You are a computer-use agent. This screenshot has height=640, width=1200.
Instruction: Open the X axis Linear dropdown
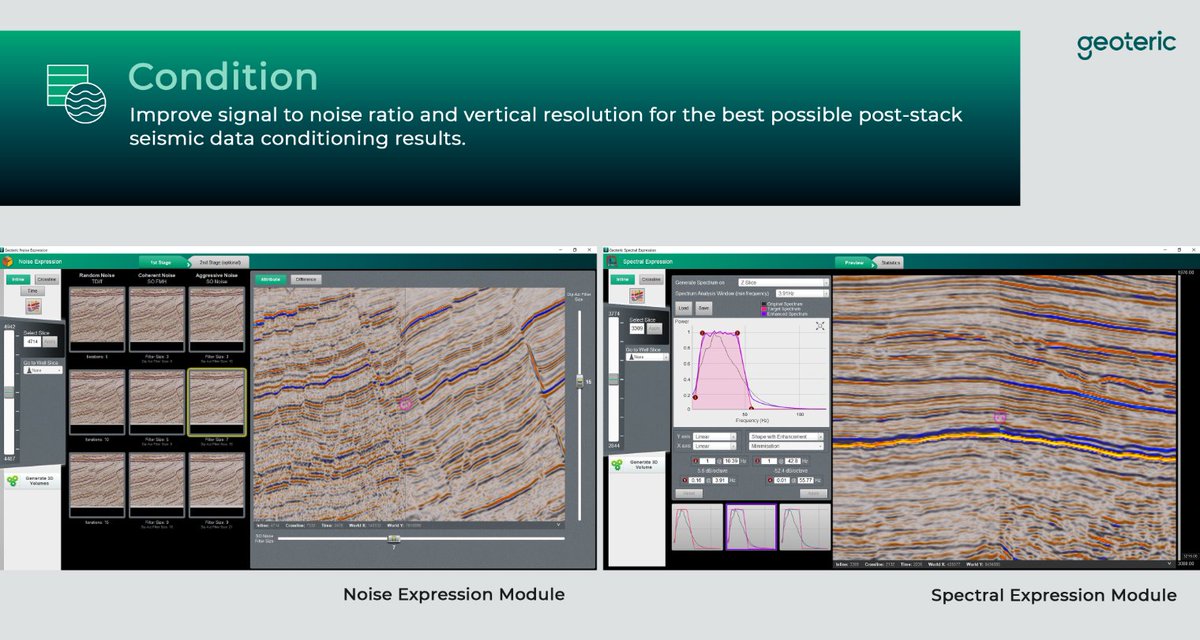pos(716,446)
